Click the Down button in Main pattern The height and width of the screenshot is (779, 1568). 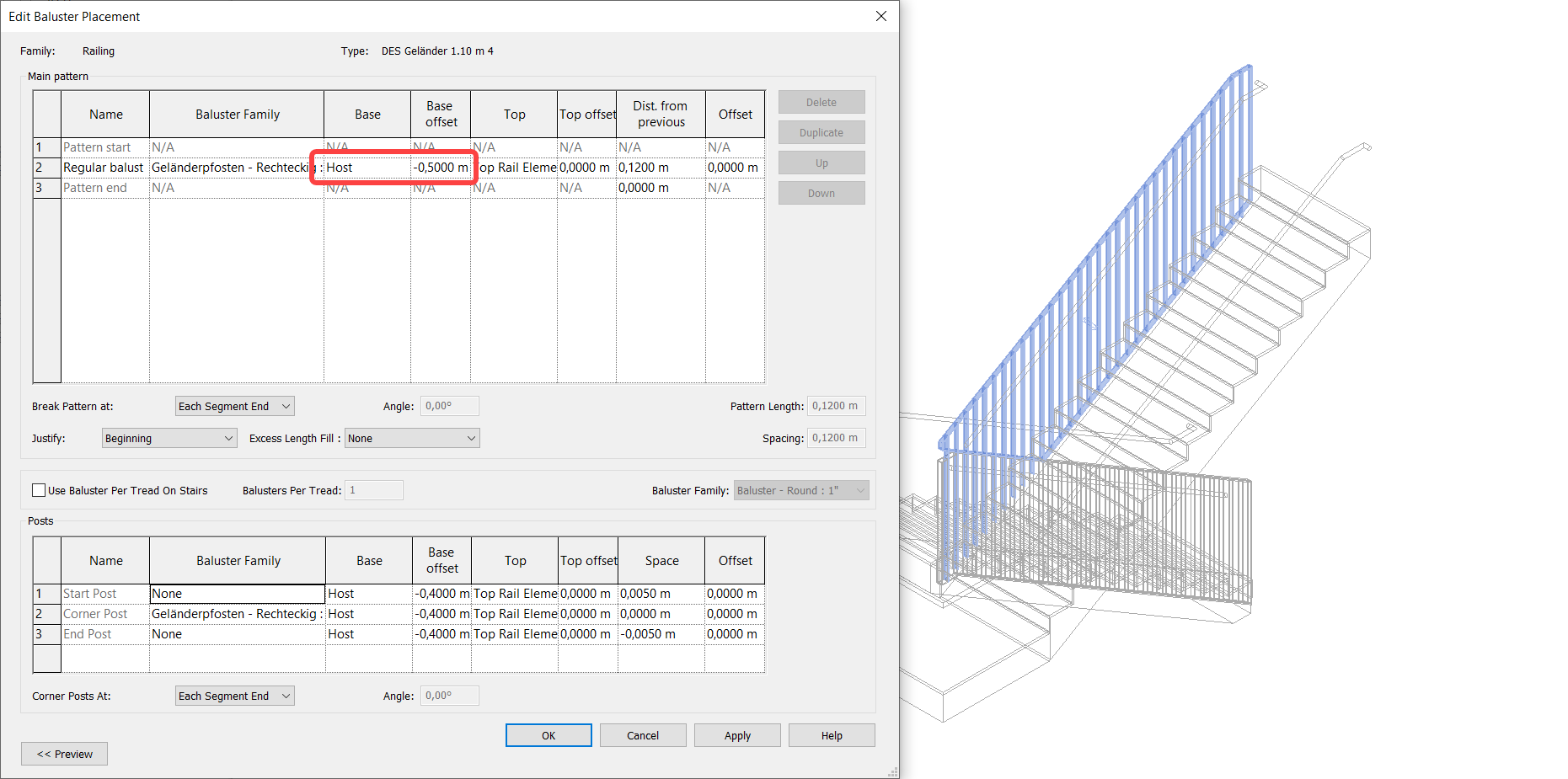coord(821,192)
